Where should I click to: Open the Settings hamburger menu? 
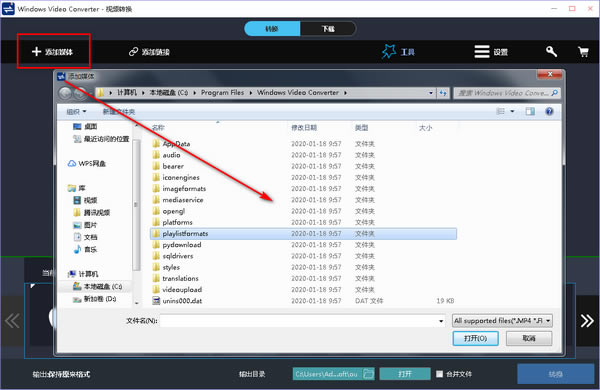click(482, 52)
